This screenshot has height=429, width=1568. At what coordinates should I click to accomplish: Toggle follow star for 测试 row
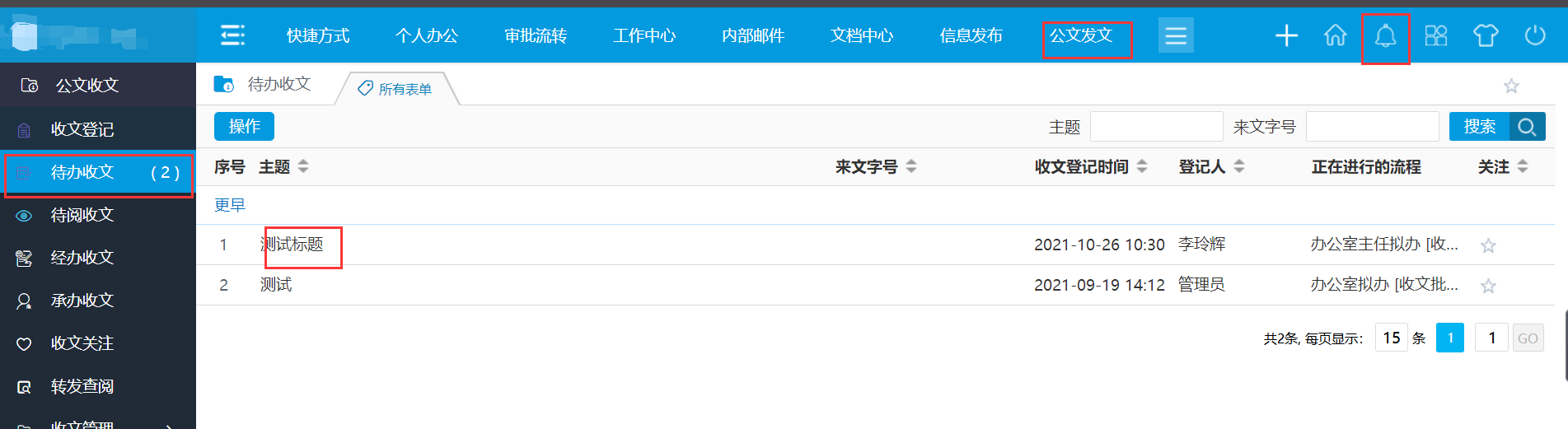1488,286
